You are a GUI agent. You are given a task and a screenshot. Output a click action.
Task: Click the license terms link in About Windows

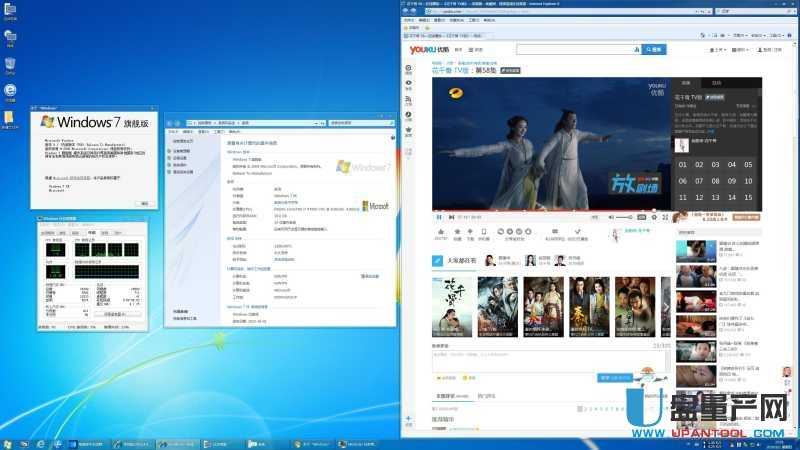[x=72, y=178]
